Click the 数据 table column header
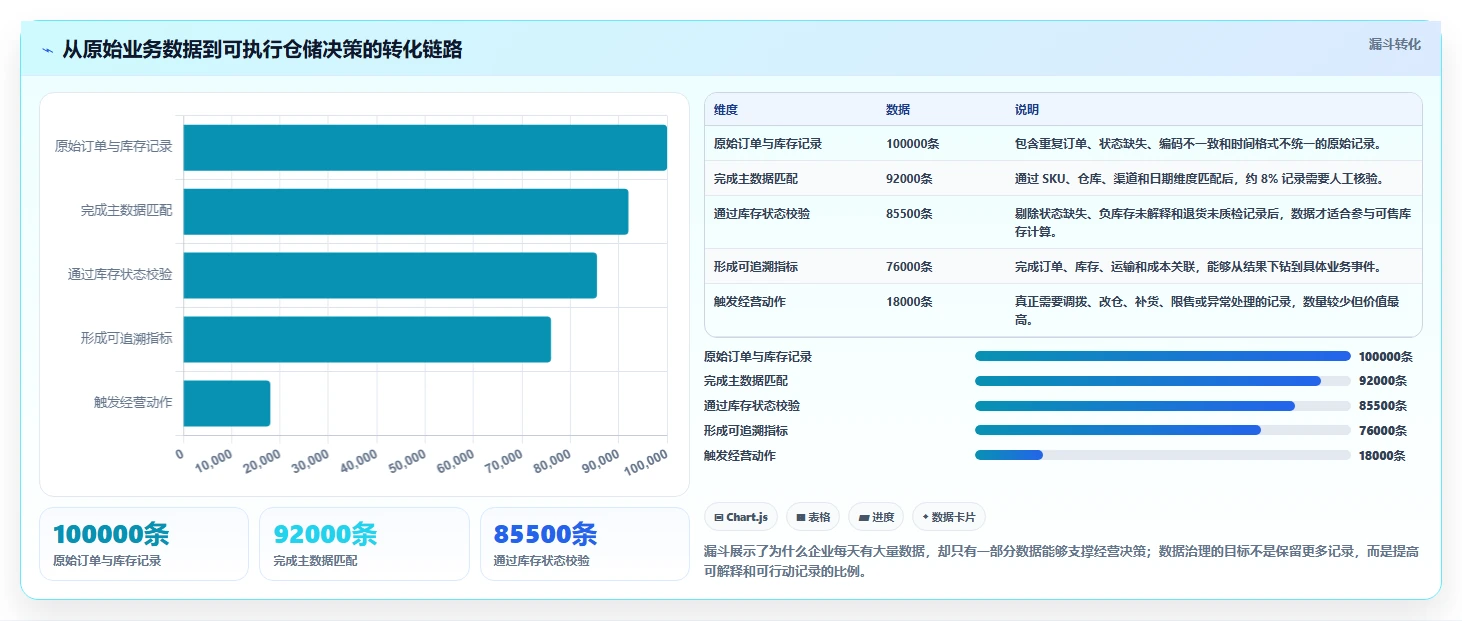This screenshot has height=621, width=1462. tap(898, 110)
